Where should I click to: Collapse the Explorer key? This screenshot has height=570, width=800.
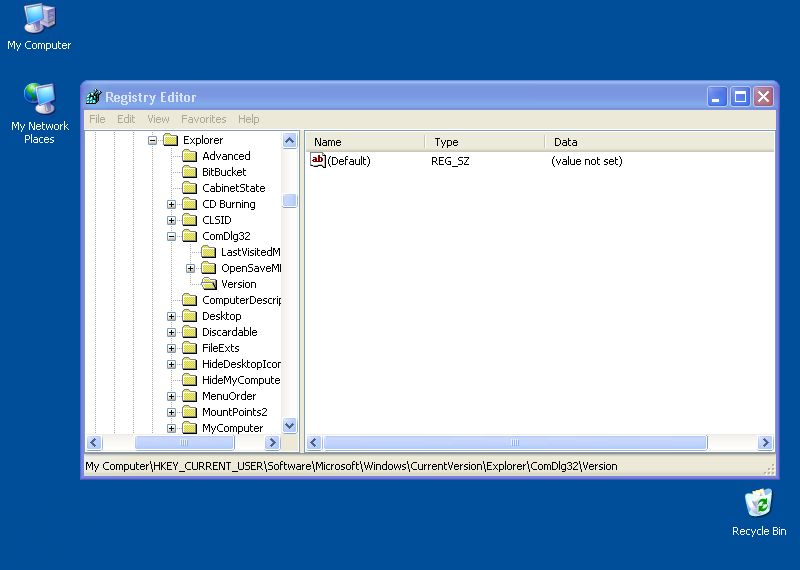pos(152,140)
